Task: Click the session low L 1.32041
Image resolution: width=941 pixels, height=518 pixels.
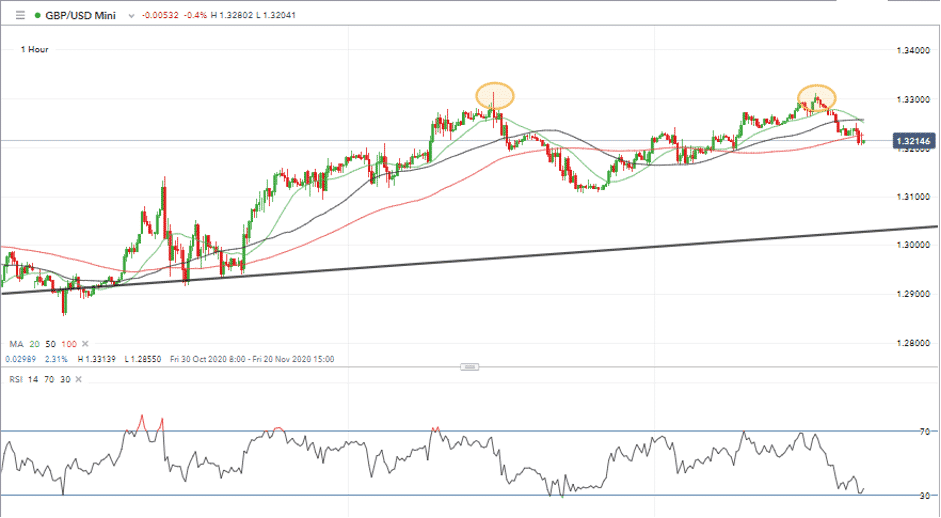Action: pos(275,15)
